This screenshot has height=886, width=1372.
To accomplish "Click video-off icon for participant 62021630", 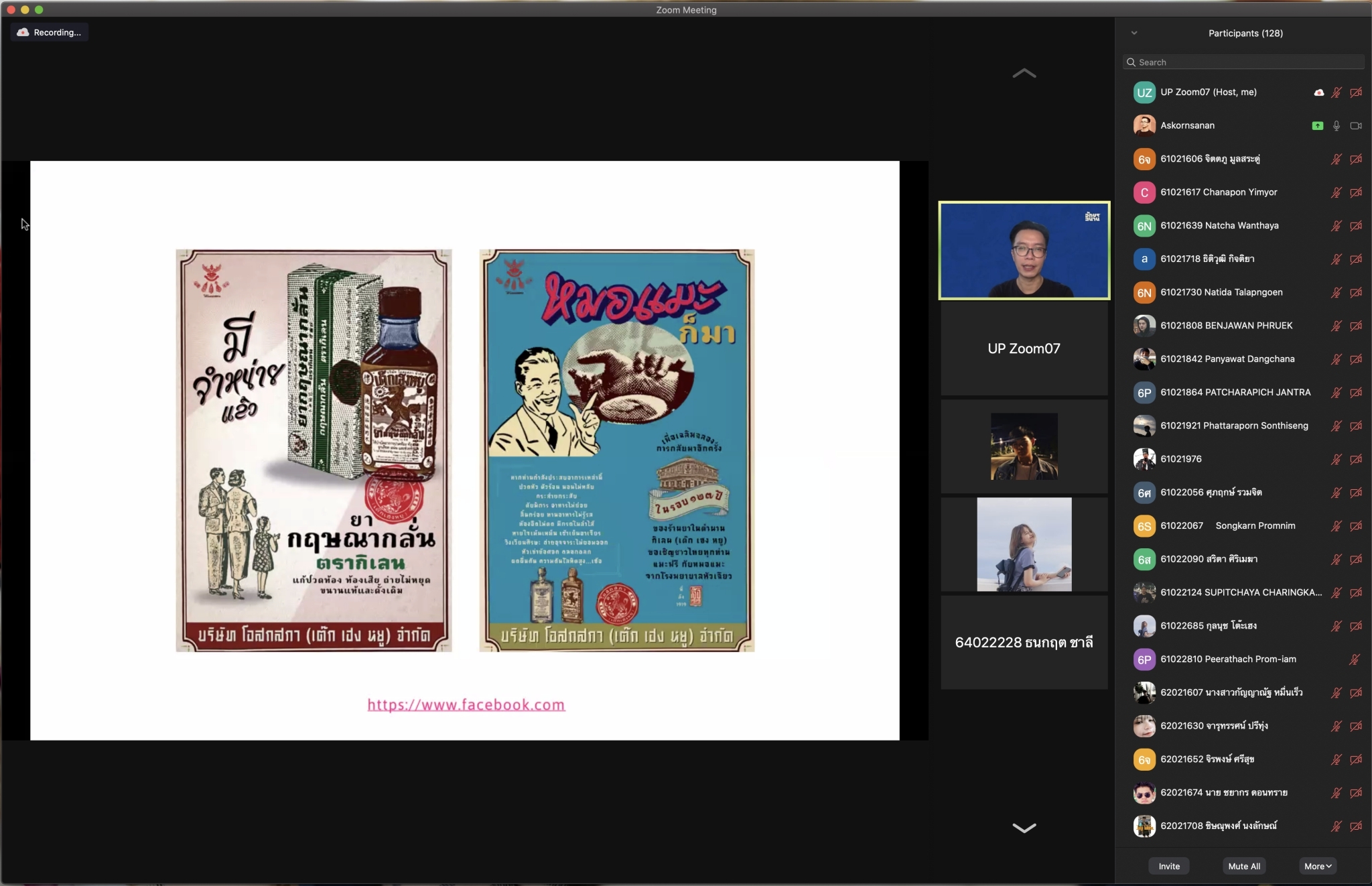I will click(1356, 726).
